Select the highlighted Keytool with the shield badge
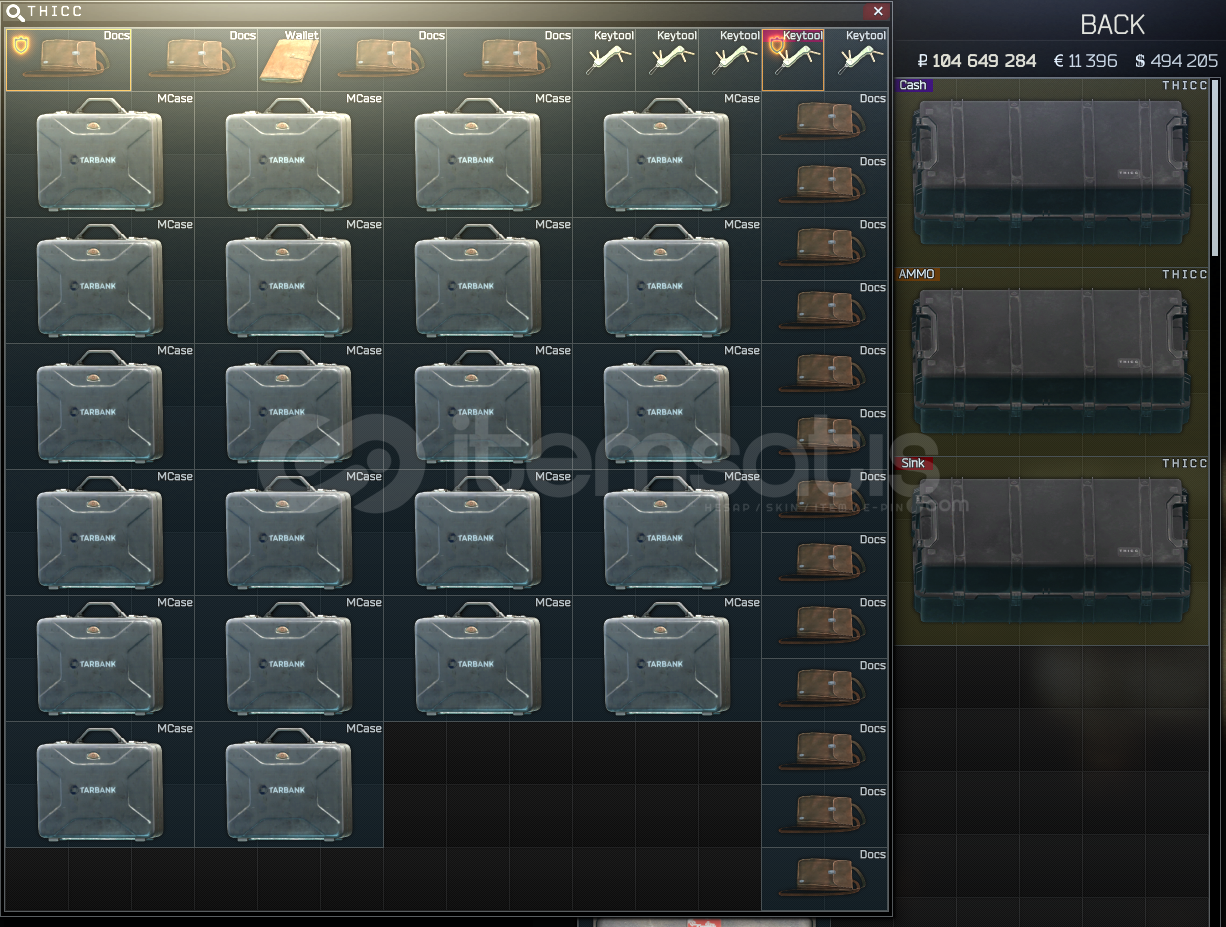 click(x=793, y=59)
